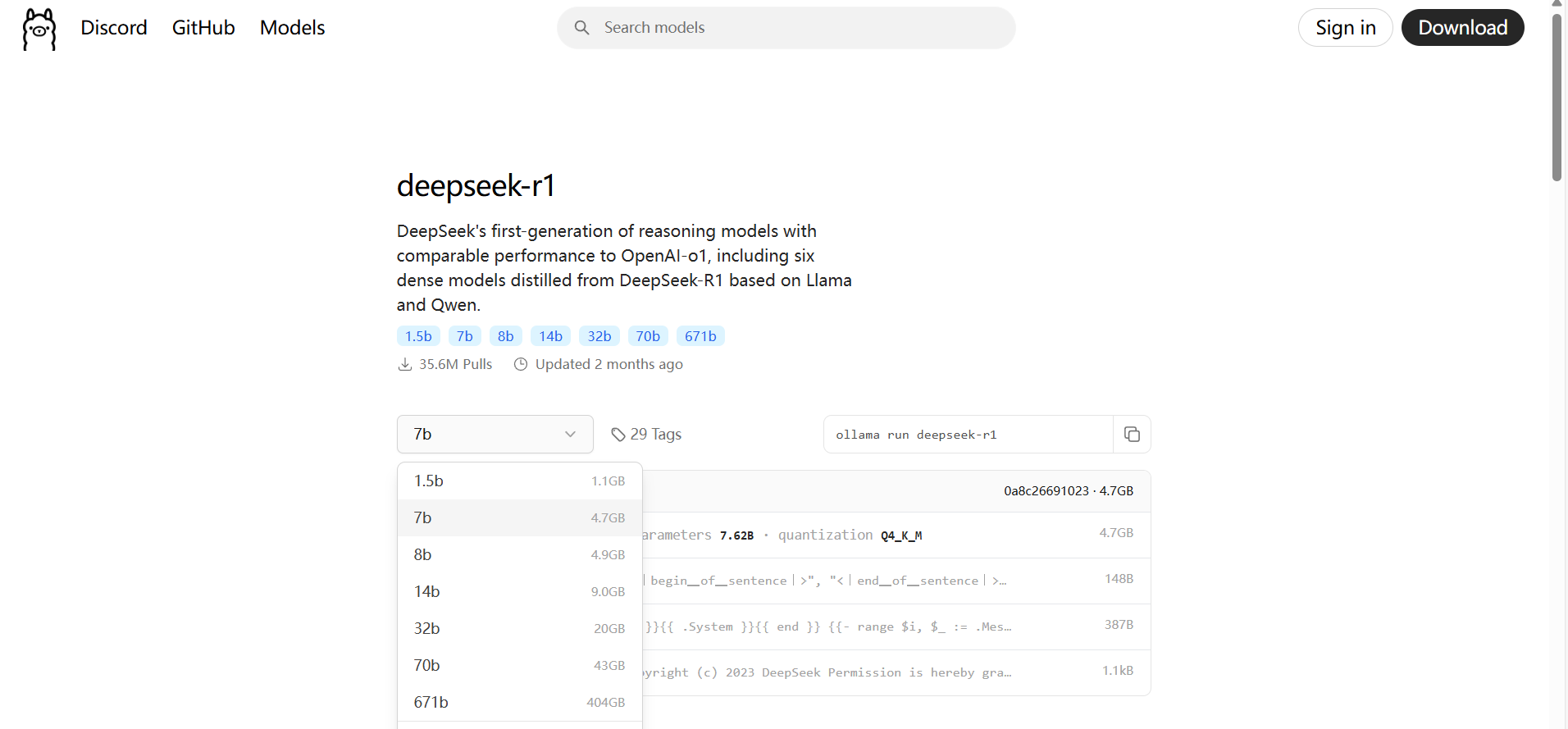Click the search magnifier icon
Image resolution: width=1568 pixels, height=729 pixels.
(581, 27)
